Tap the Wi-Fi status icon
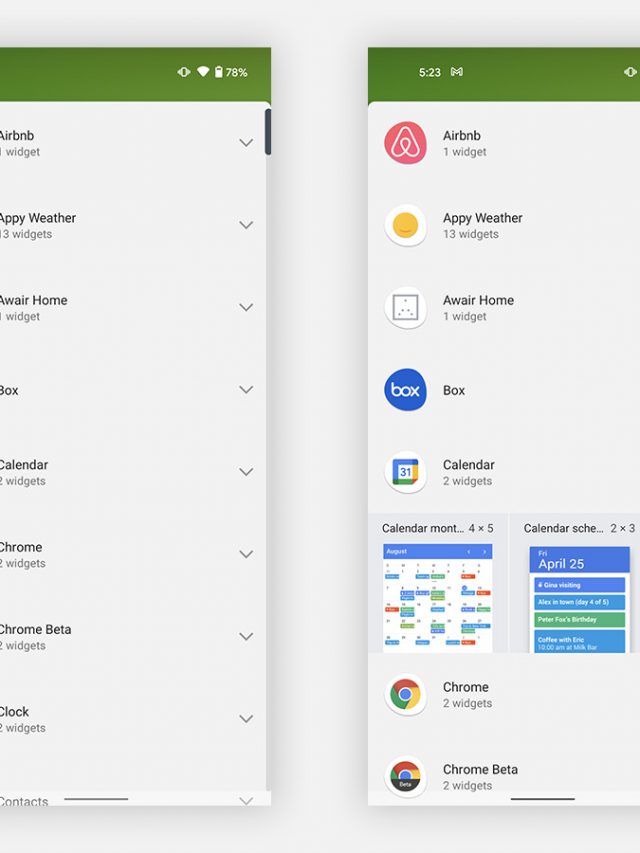The image size is (640, 853). pos(203,72)
